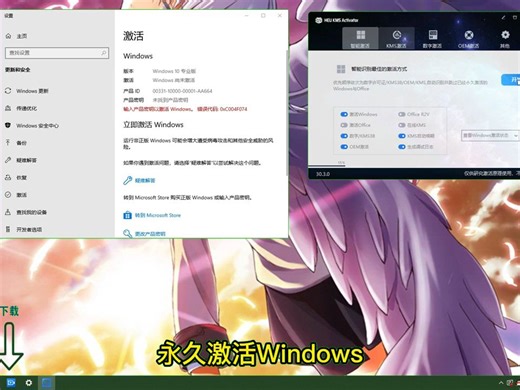Click the Windows 10 专业版 version text
Screen dimensions: 520x390
[174, 71]
